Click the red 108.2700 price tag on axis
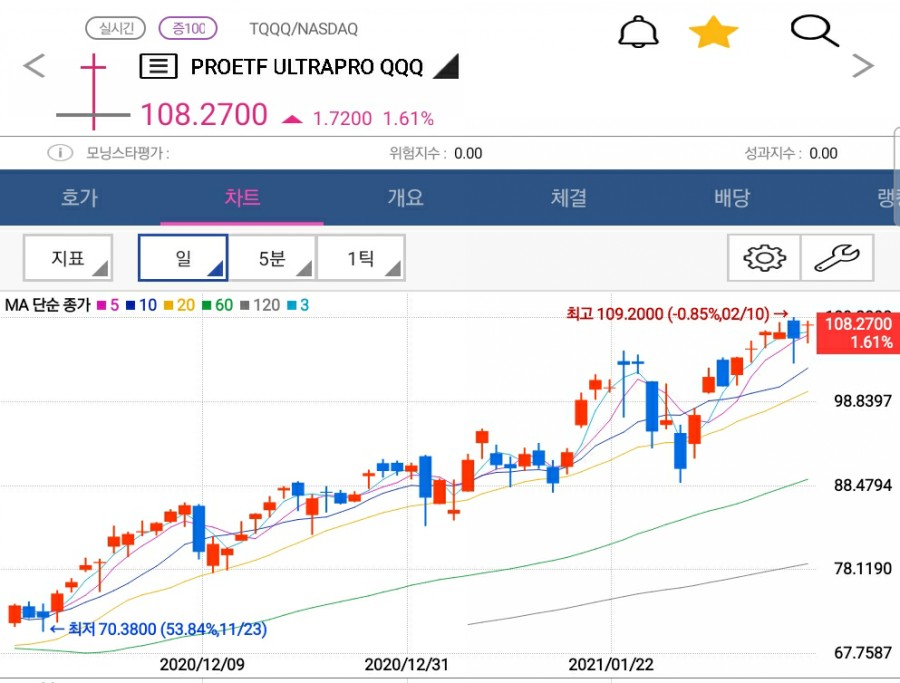Screen dimensions: 900x683 pos(858,333)
